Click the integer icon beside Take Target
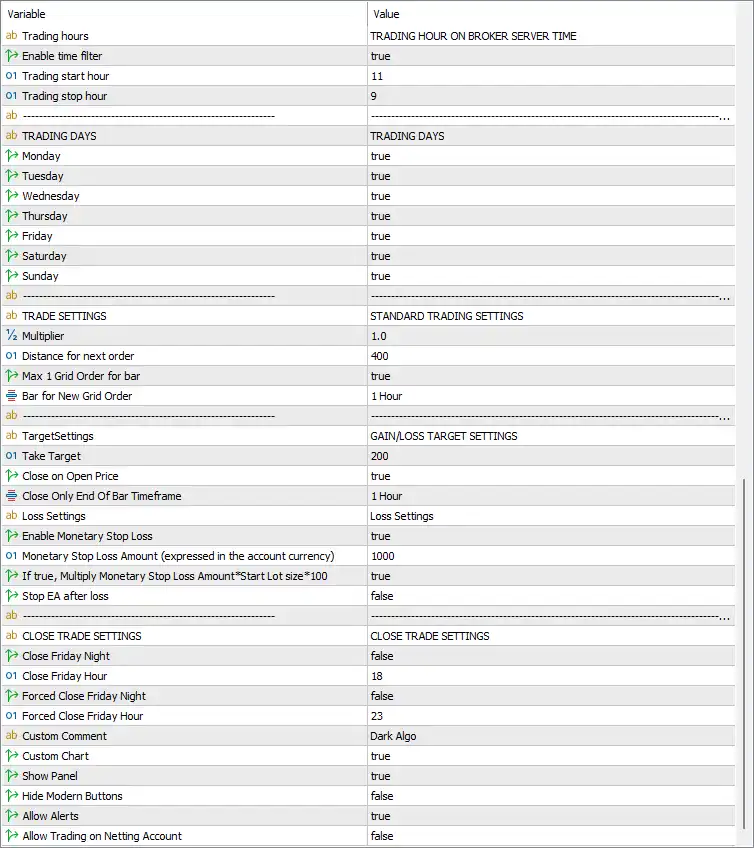754x848 pixels. pyautogui.click(x=11, y=456)
